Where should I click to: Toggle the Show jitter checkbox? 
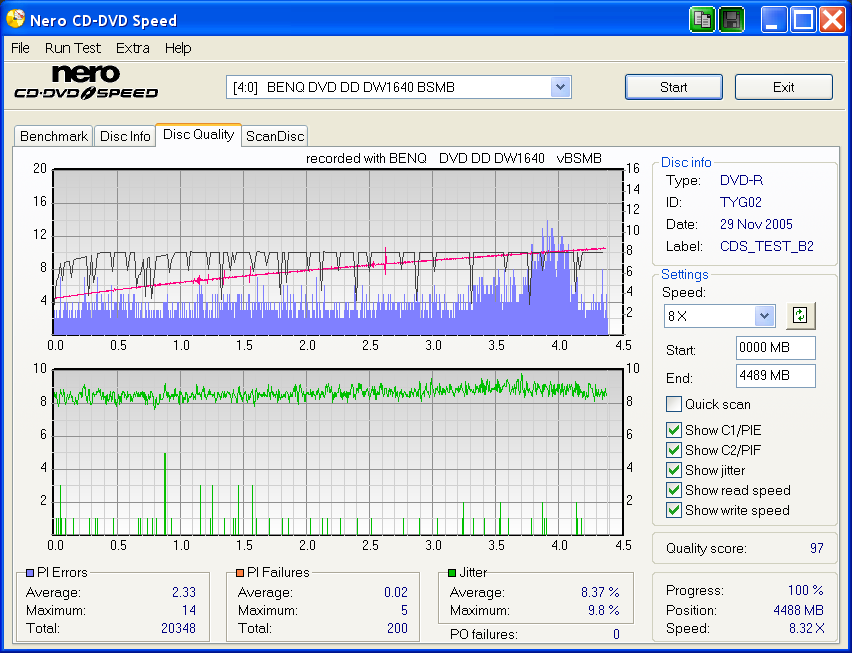pyautogui.click(x=674, y=470)
